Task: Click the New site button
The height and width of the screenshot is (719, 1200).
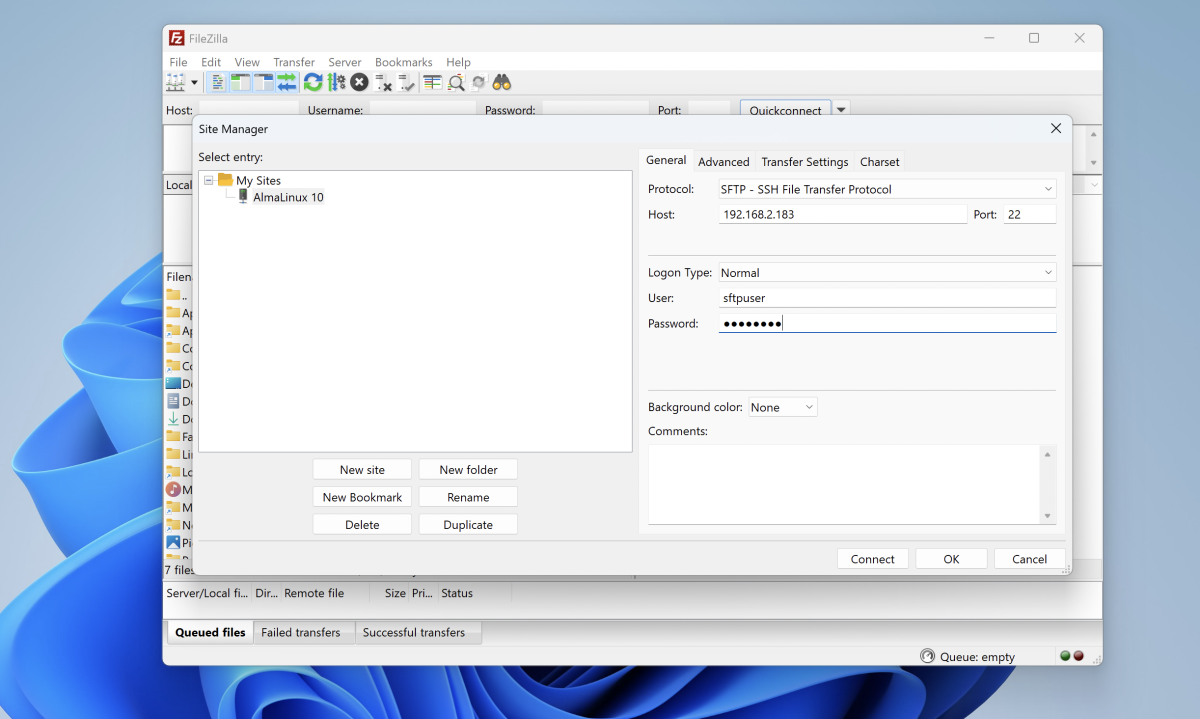Action: pos(362,470)
